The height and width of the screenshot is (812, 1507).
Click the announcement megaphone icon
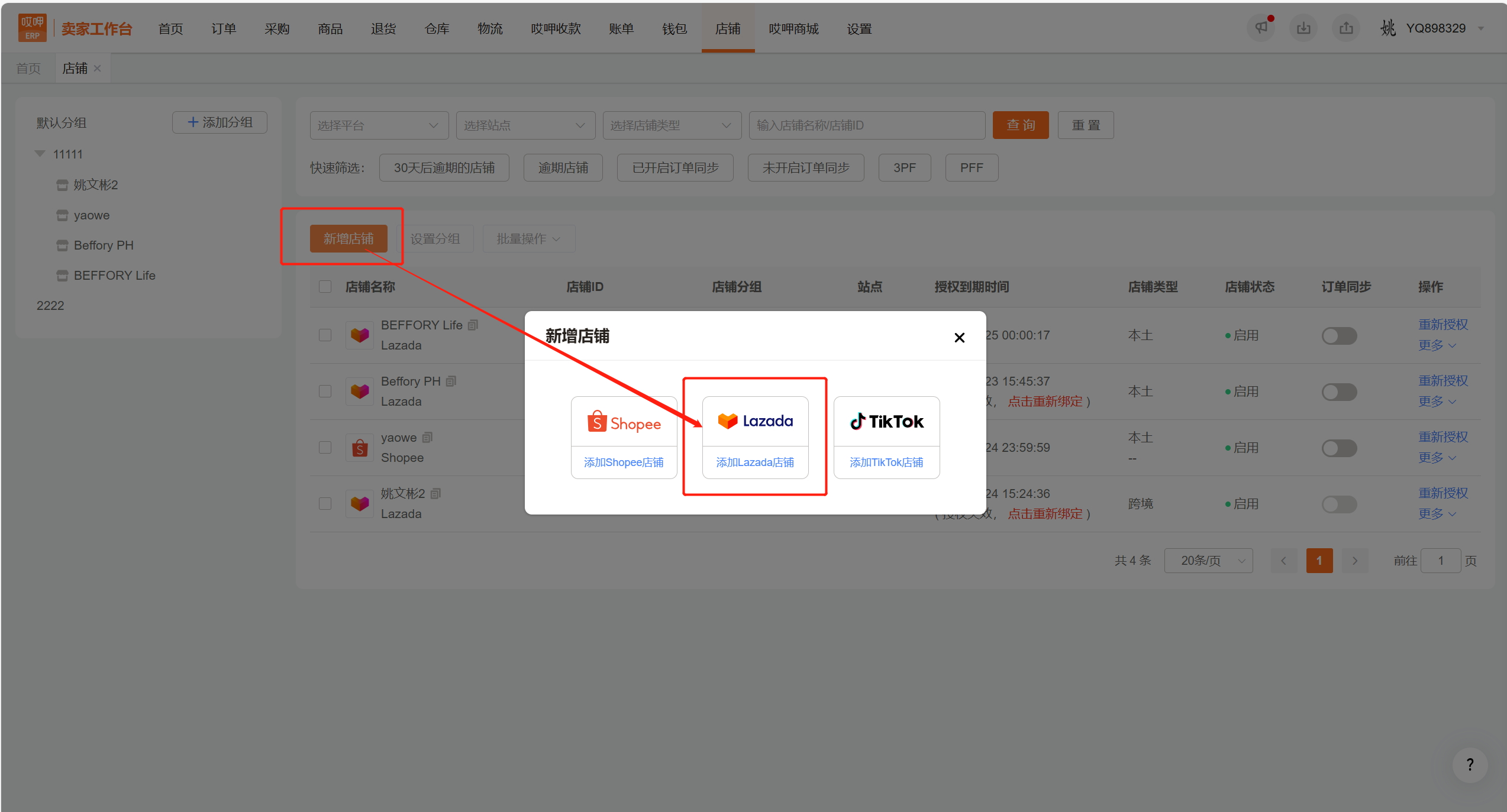pyautogui.click(x=1261, y=28)
